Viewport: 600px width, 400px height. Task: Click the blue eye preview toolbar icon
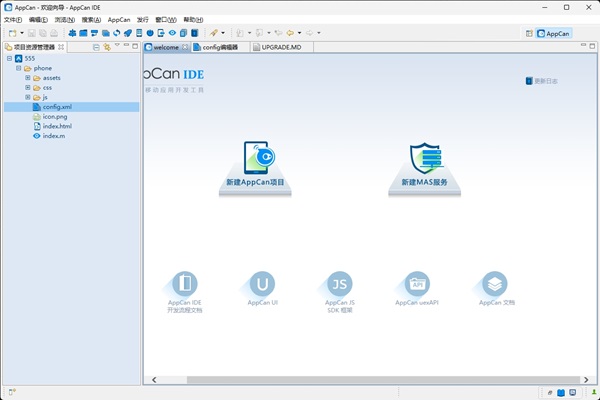click(172, 33)
